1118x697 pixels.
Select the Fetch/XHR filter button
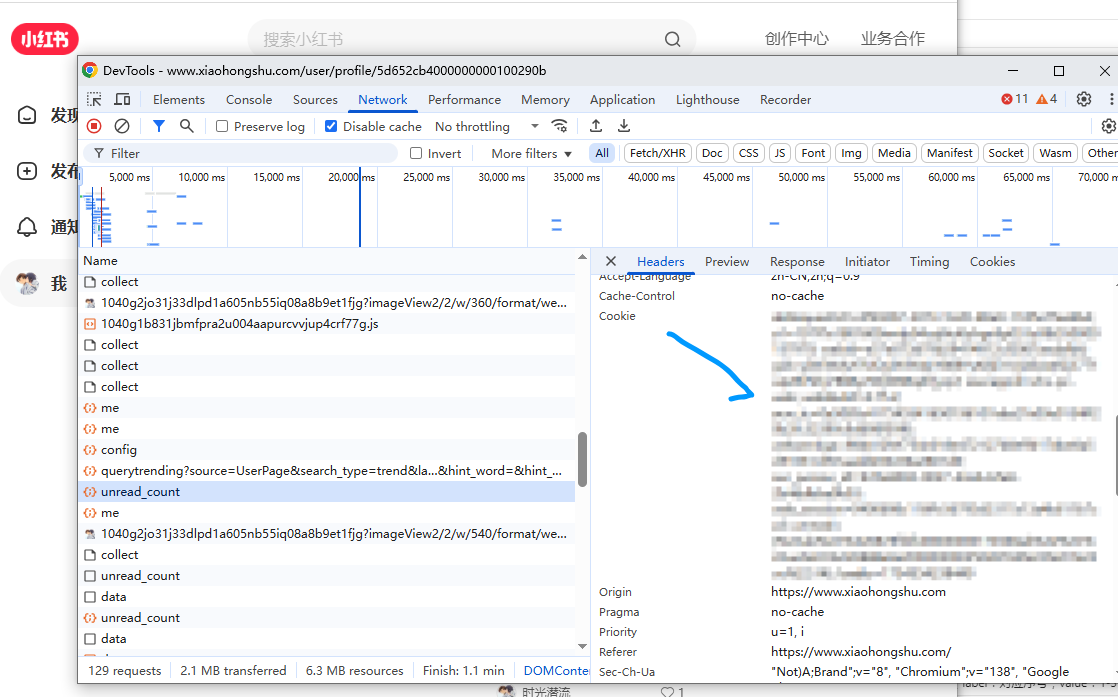pyautogui.click(x=657, y=153)
